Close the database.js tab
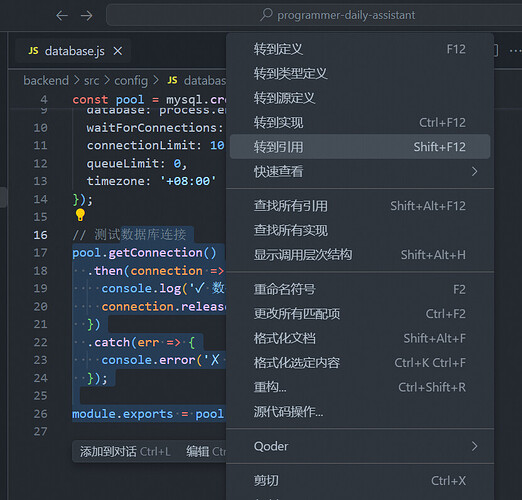The image size is (522, 500). click(118, 51)
